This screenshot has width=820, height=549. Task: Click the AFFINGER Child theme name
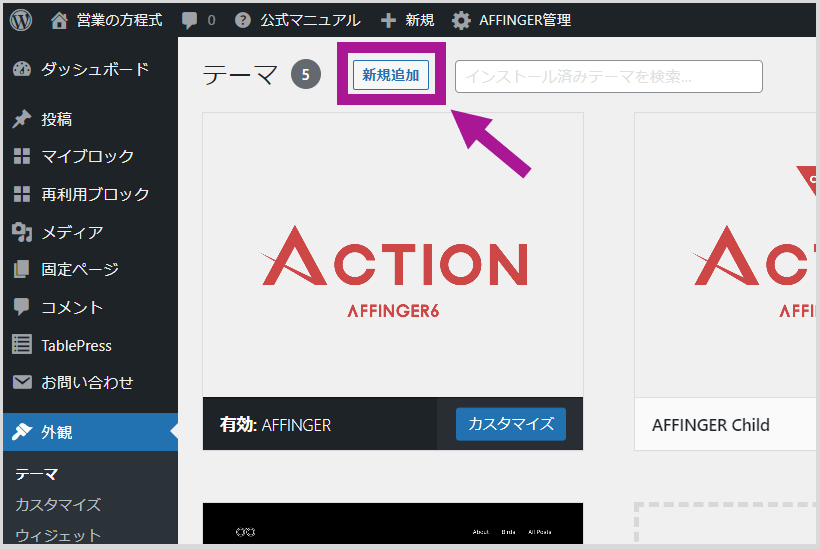point(711,425)
